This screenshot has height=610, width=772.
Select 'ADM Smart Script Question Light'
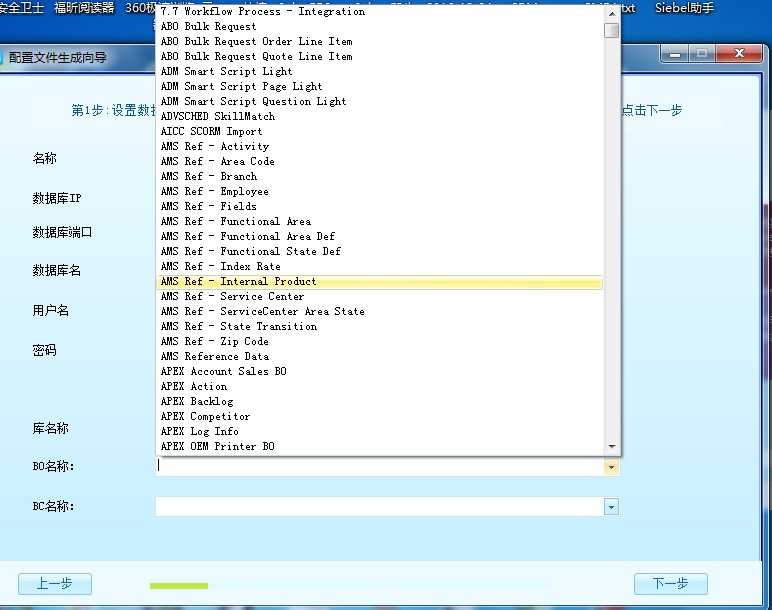(379, 101)
